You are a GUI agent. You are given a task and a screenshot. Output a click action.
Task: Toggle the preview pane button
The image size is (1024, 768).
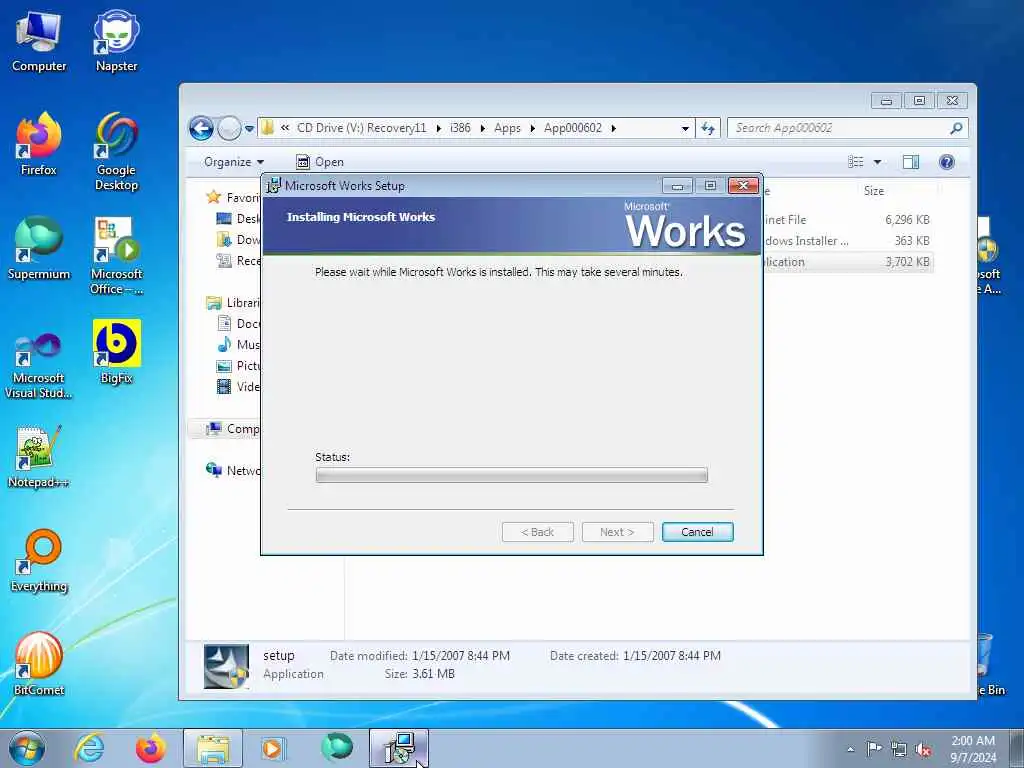click(x=911, y=162)
